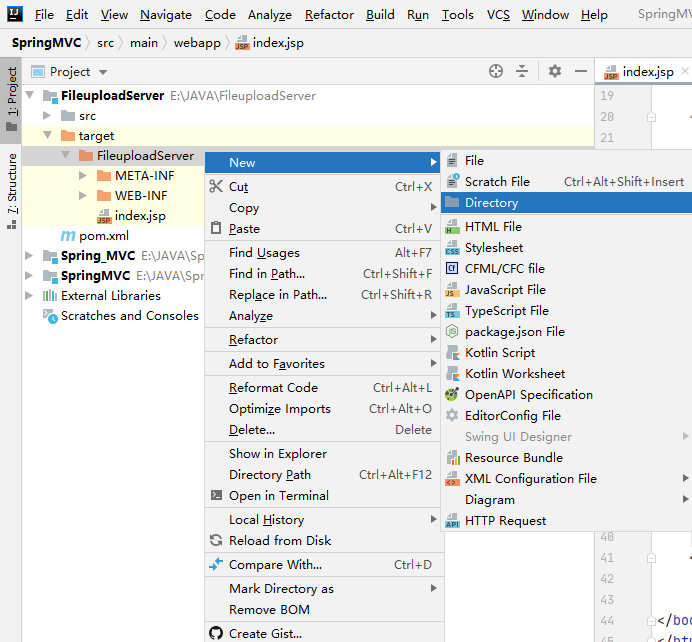This screenshot has width=692, height=642.
Task: Open Project panel settings gear
Action: click(x=555, y=71)
